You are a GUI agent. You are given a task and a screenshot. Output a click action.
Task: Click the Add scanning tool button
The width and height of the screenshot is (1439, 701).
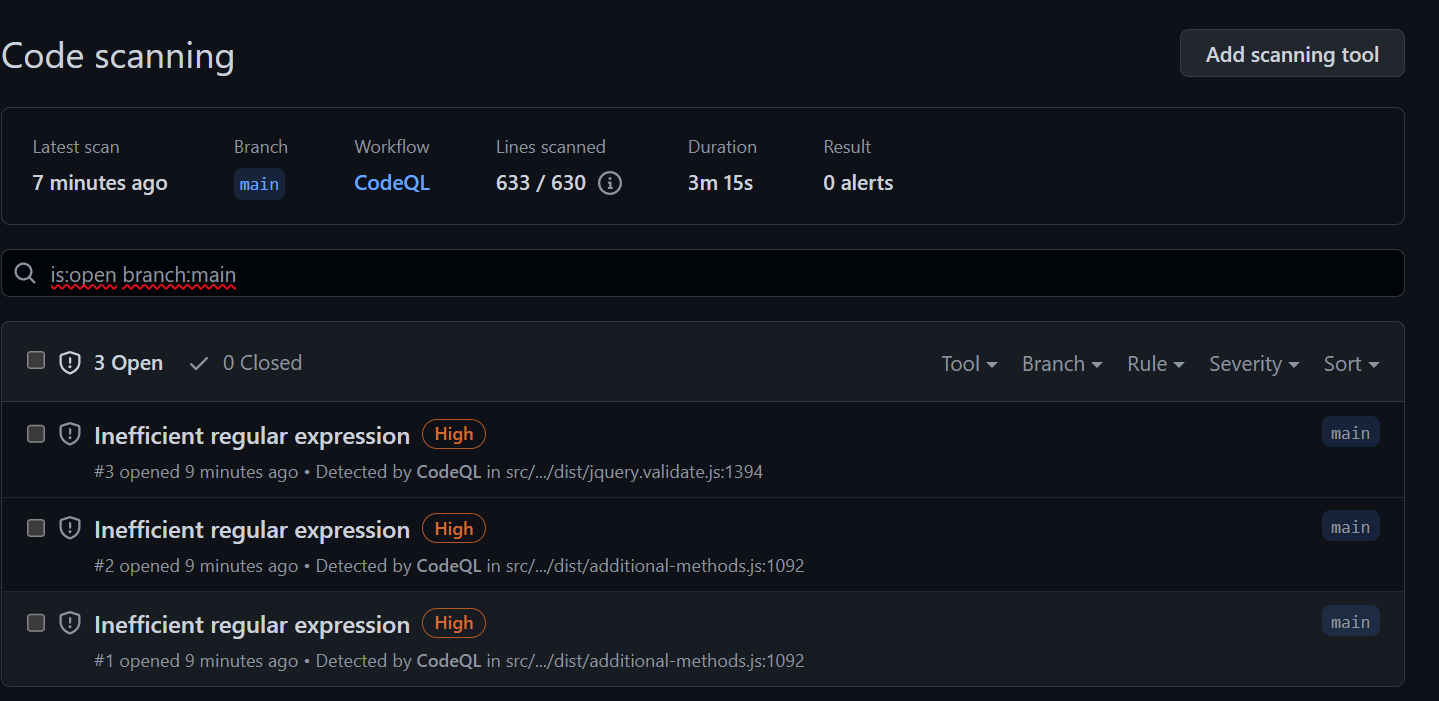tap(1291, 53)
